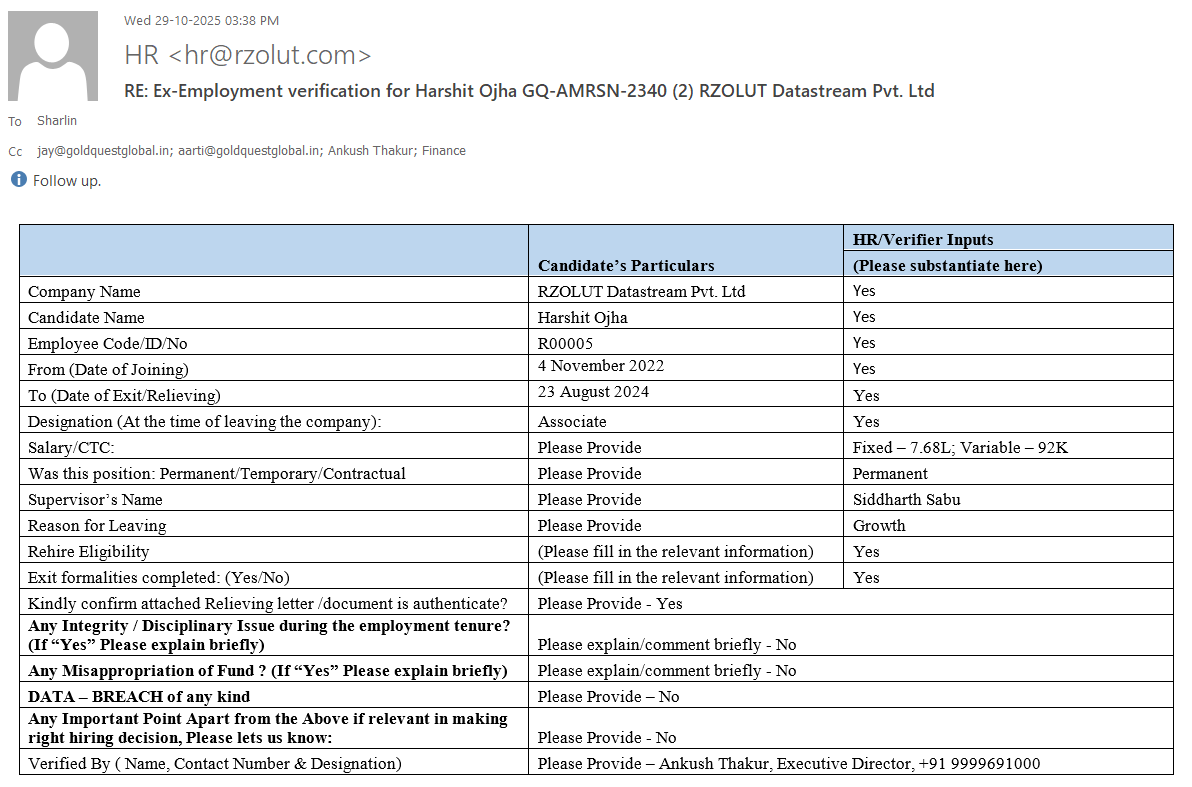Click the HR/Verifier Inputs column header

[922, 239]
